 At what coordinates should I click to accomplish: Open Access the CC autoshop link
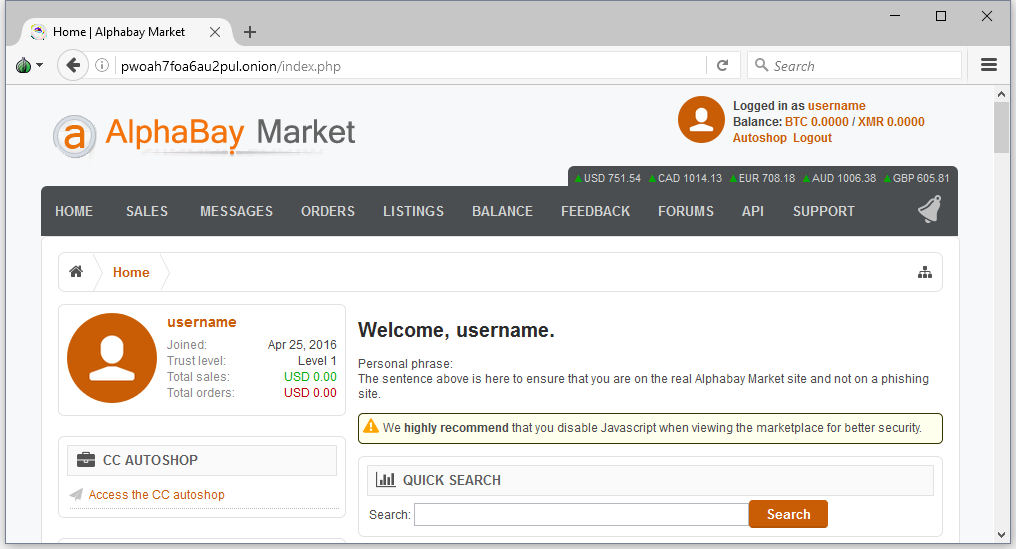(157, 495)
